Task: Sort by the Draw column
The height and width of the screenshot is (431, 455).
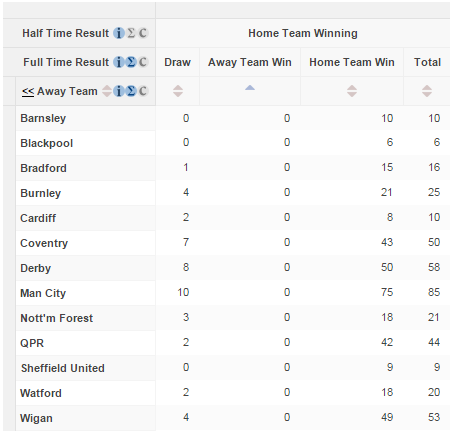Action: tap(178, 91)
